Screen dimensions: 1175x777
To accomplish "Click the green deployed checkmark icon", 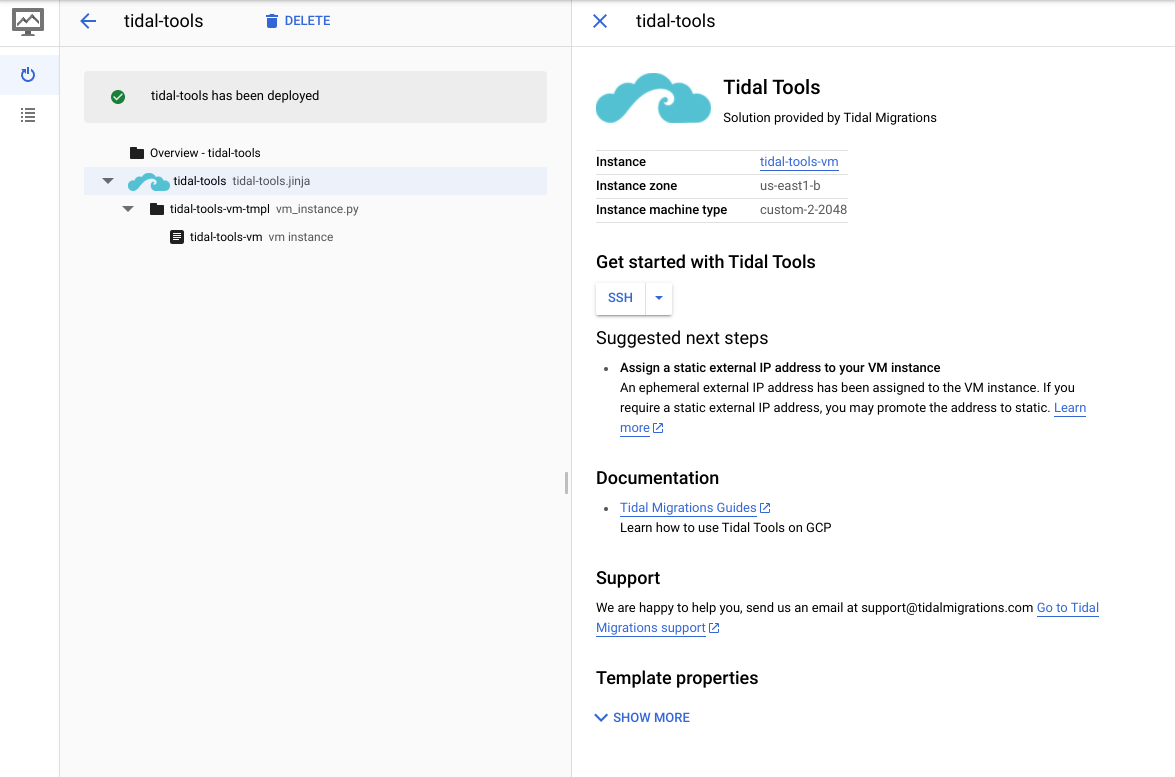I will pos(118,97).
